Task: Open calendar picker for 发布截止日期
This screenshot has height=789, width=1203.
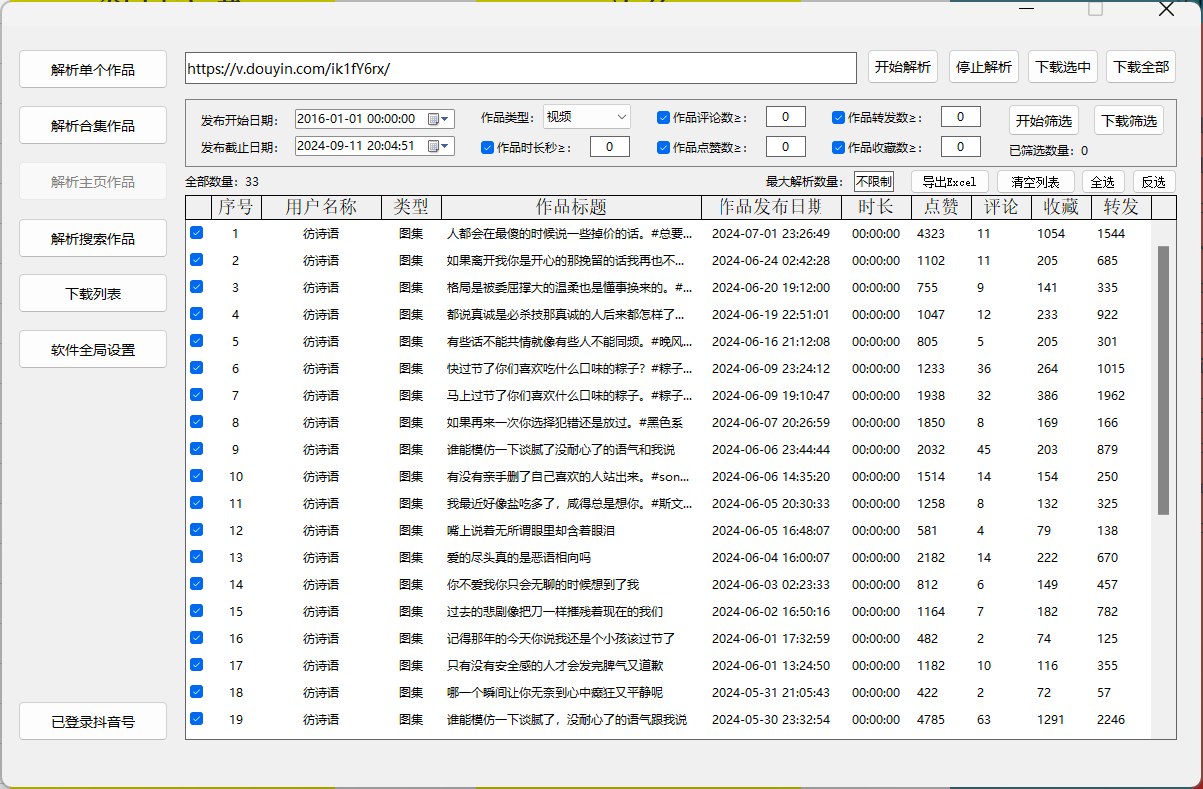Action: coord(439,146)
